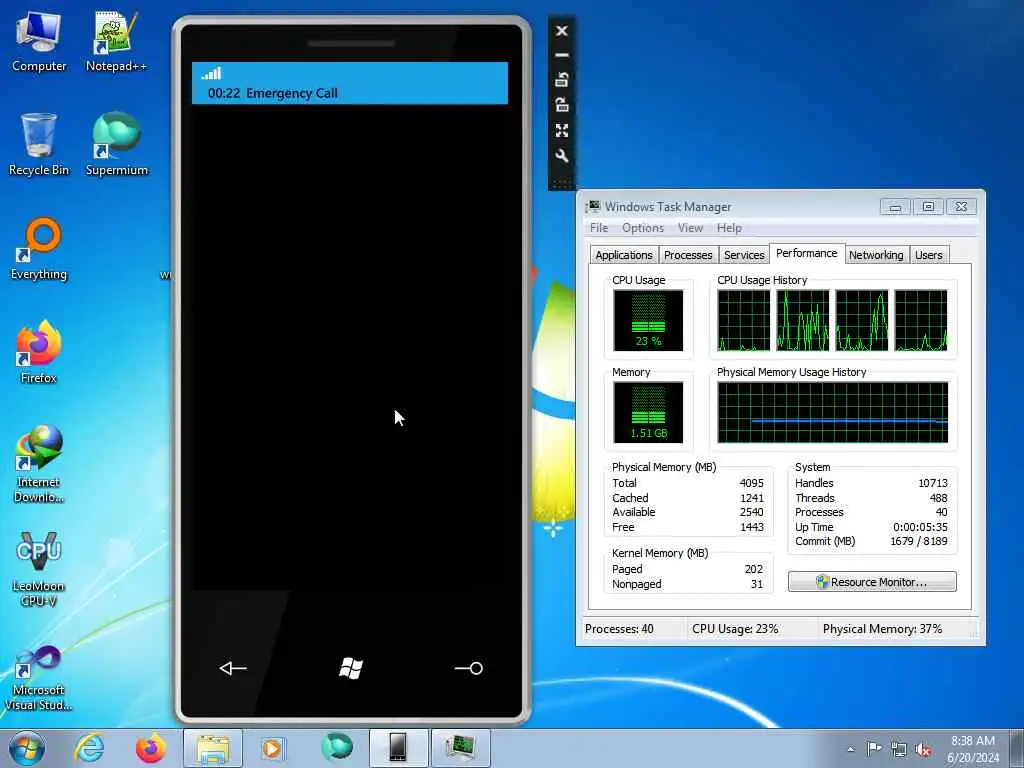The image size is (1024, 768).
Task: Click the Up Time value 0:00:05:35
Action: (x=920, y=527)
